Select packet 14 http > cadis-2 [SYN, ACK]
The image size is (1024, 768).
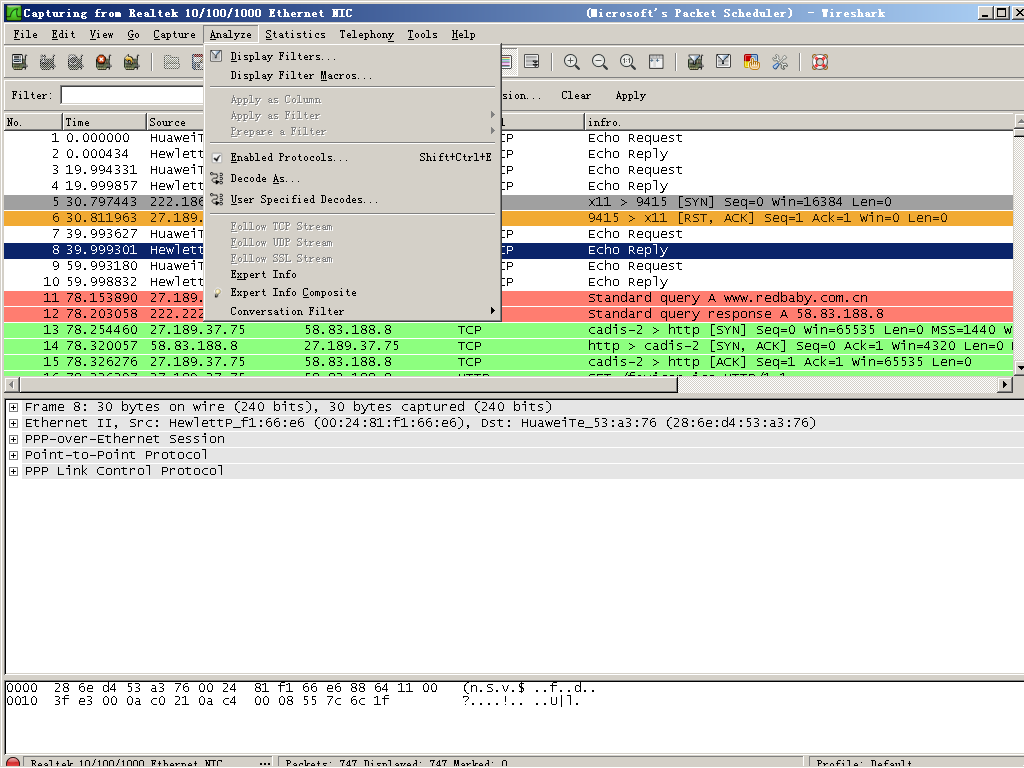[509, 346]
